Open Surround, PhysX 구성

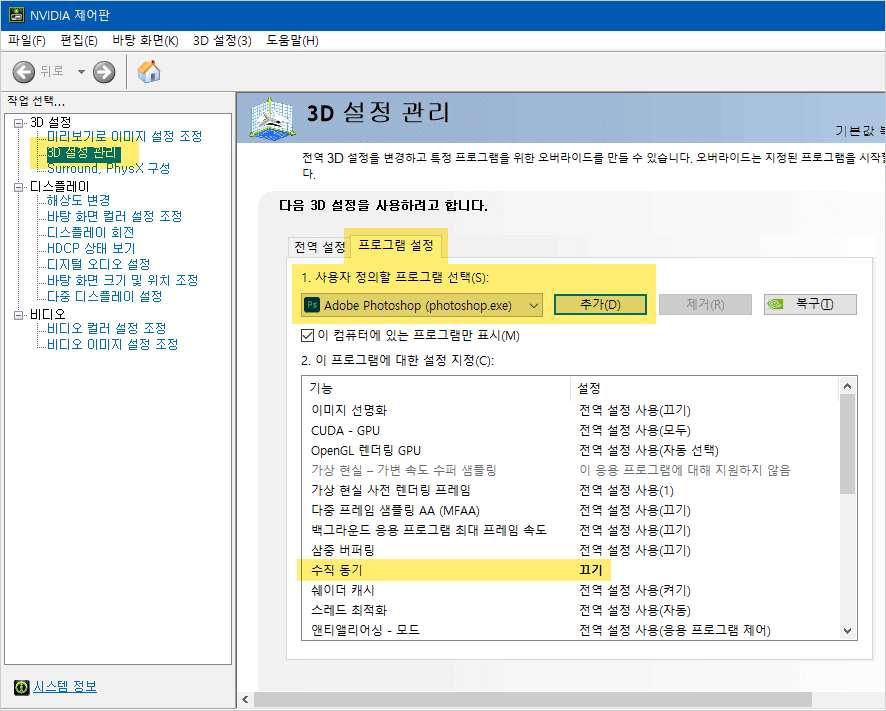click(x=108, y=168)
